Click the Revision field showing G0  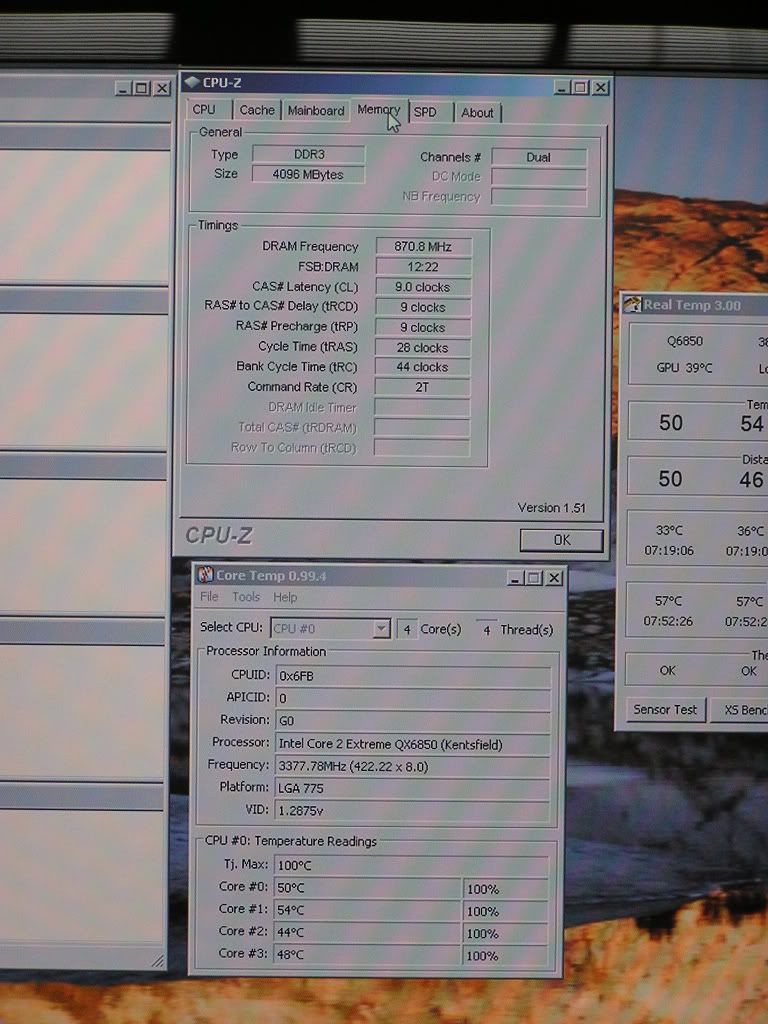(x=413, y=721)
